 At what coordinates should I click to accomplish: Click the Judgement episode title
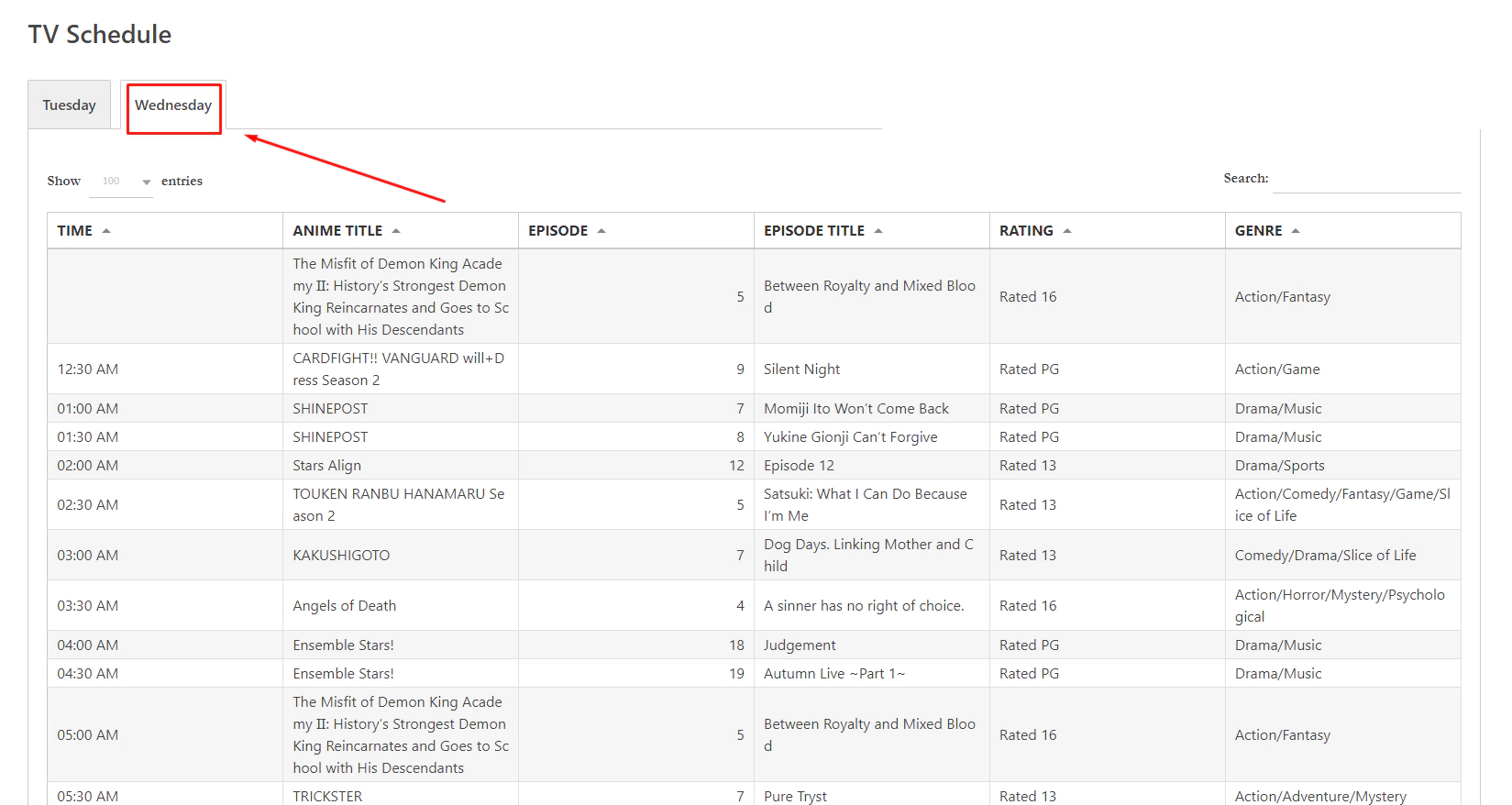point(800,645)
